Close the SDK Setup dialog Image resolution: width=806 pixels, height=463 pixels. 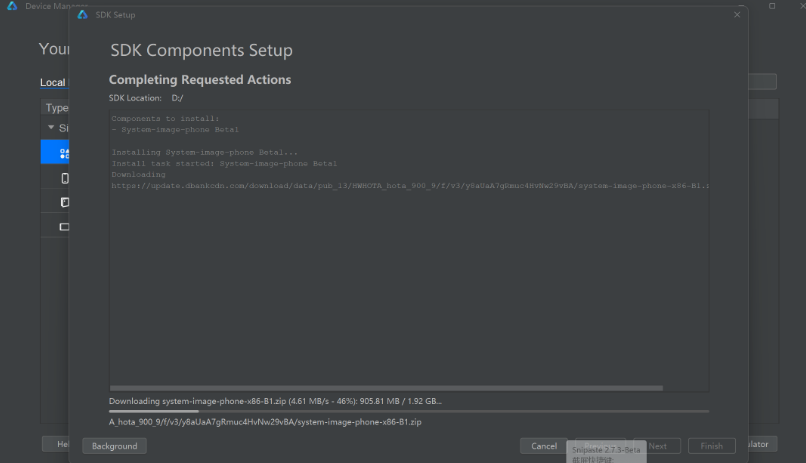coord(737,14)
